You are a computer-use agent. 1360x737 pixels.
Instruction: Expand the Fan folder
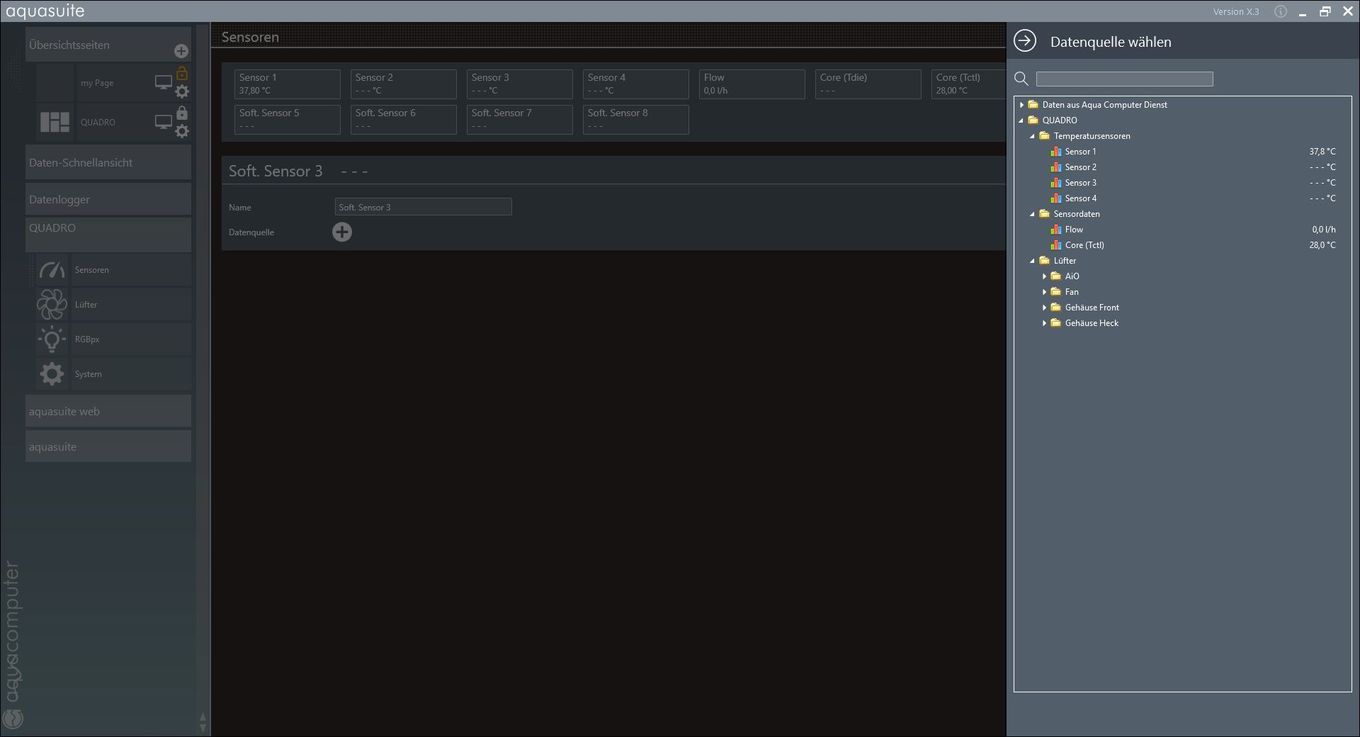[1044, 292]
